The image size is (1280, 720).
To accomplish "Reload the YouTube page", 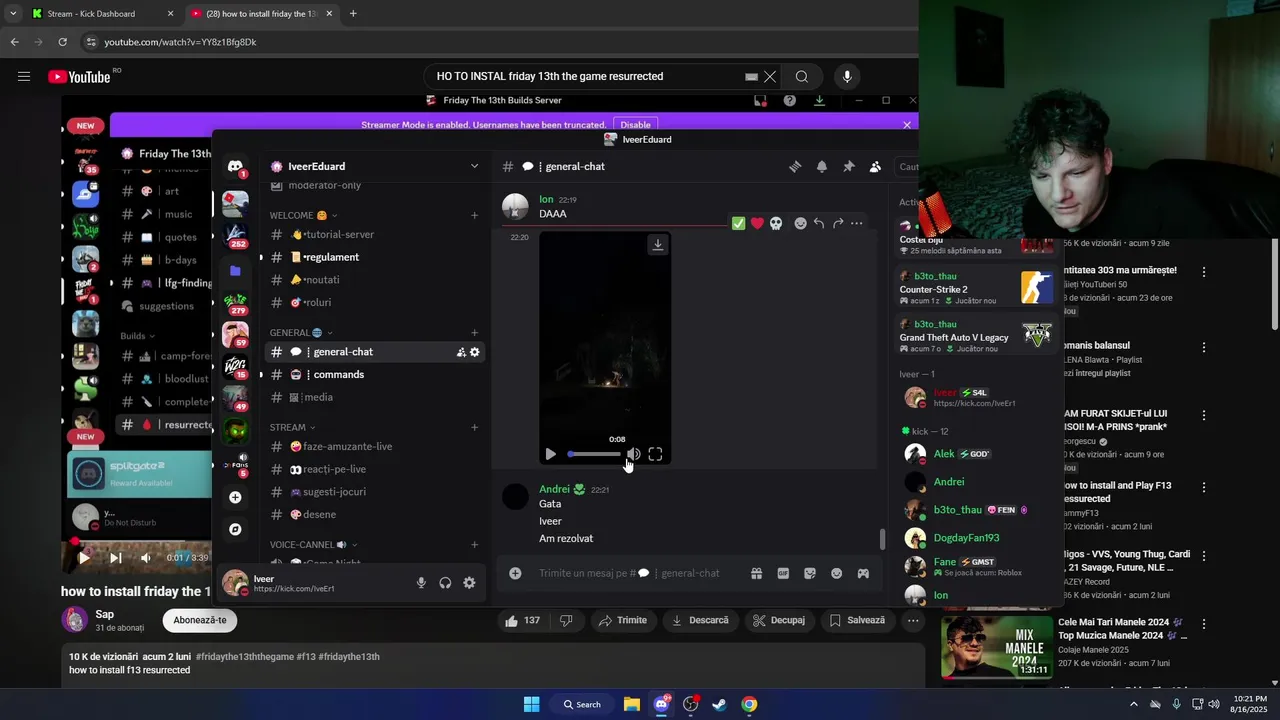I will point(62,42).
